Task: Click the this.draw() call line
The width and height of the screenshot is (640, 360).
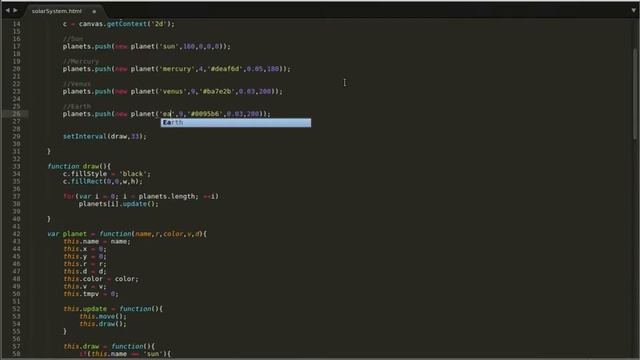Action: [x=102, y=324]
